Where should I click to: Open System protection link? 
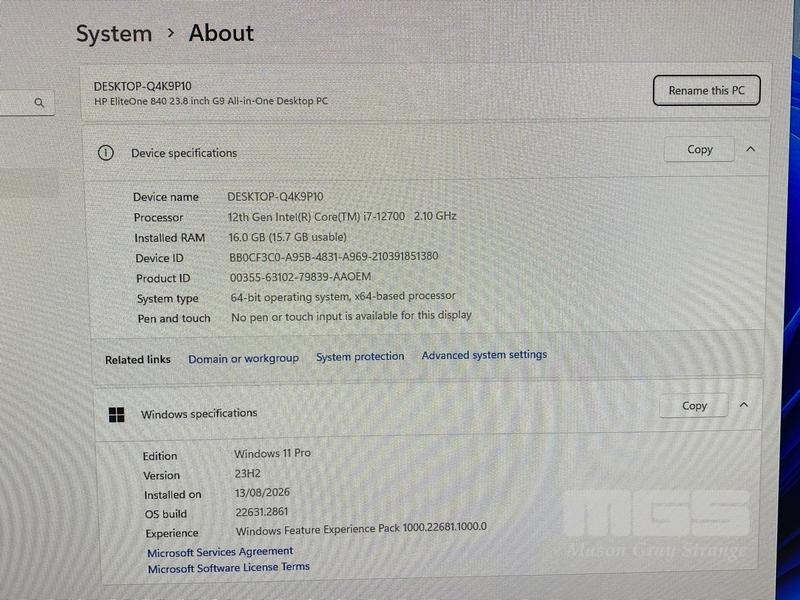click(x=360, y=357)
